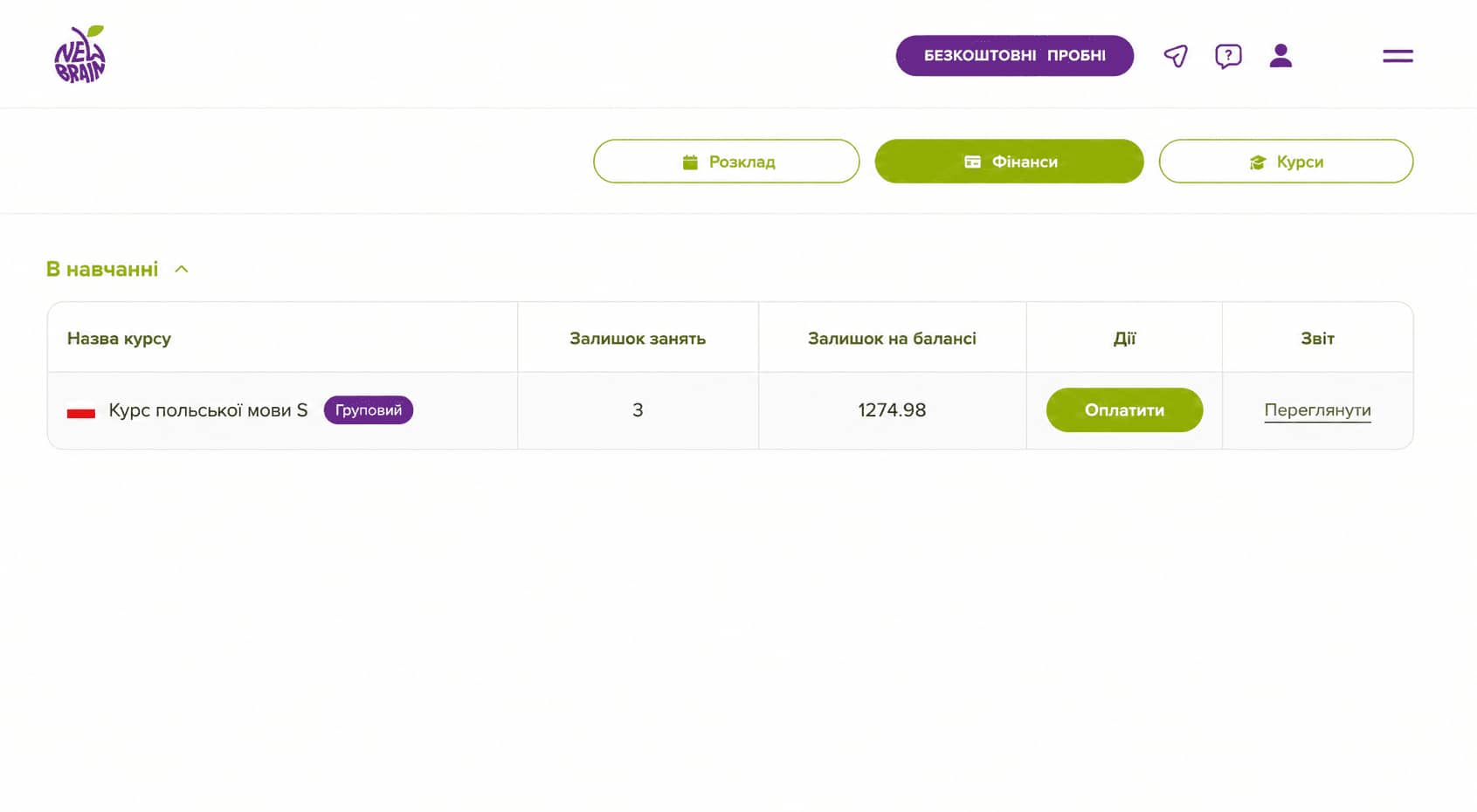1477x812 pixels.
Task: Click the balance value 1274.98
Action: click(892, 410)
